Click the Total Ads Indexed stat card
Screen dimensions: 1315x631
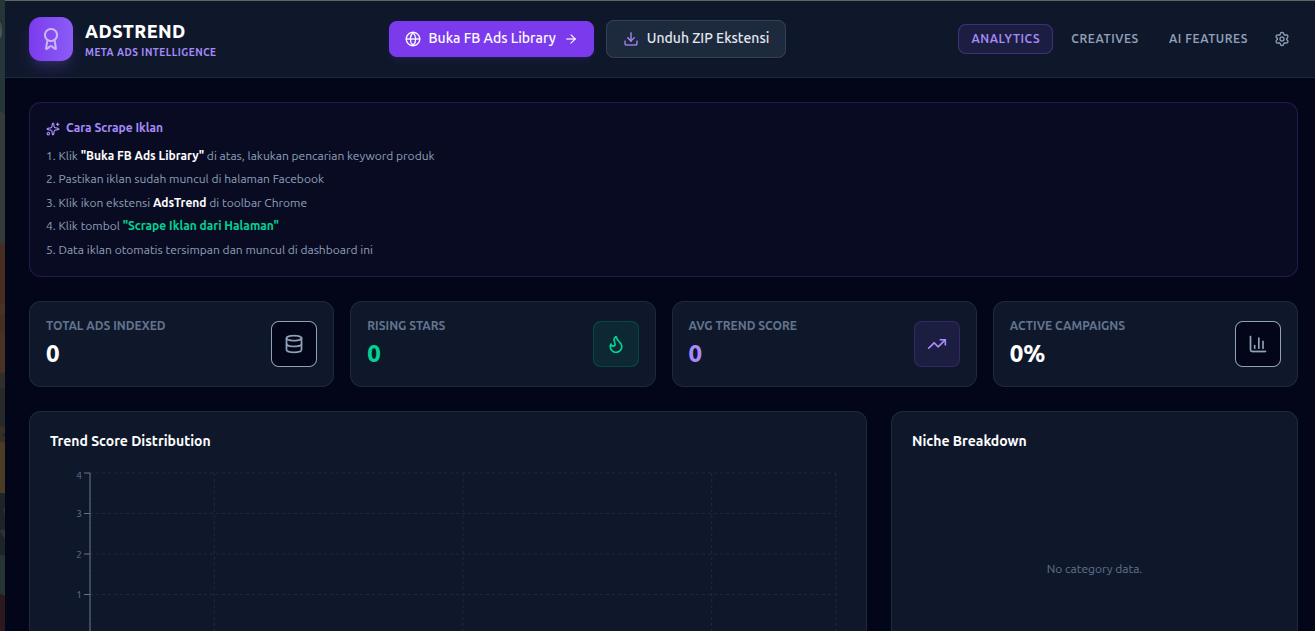[x=181, y=344]
